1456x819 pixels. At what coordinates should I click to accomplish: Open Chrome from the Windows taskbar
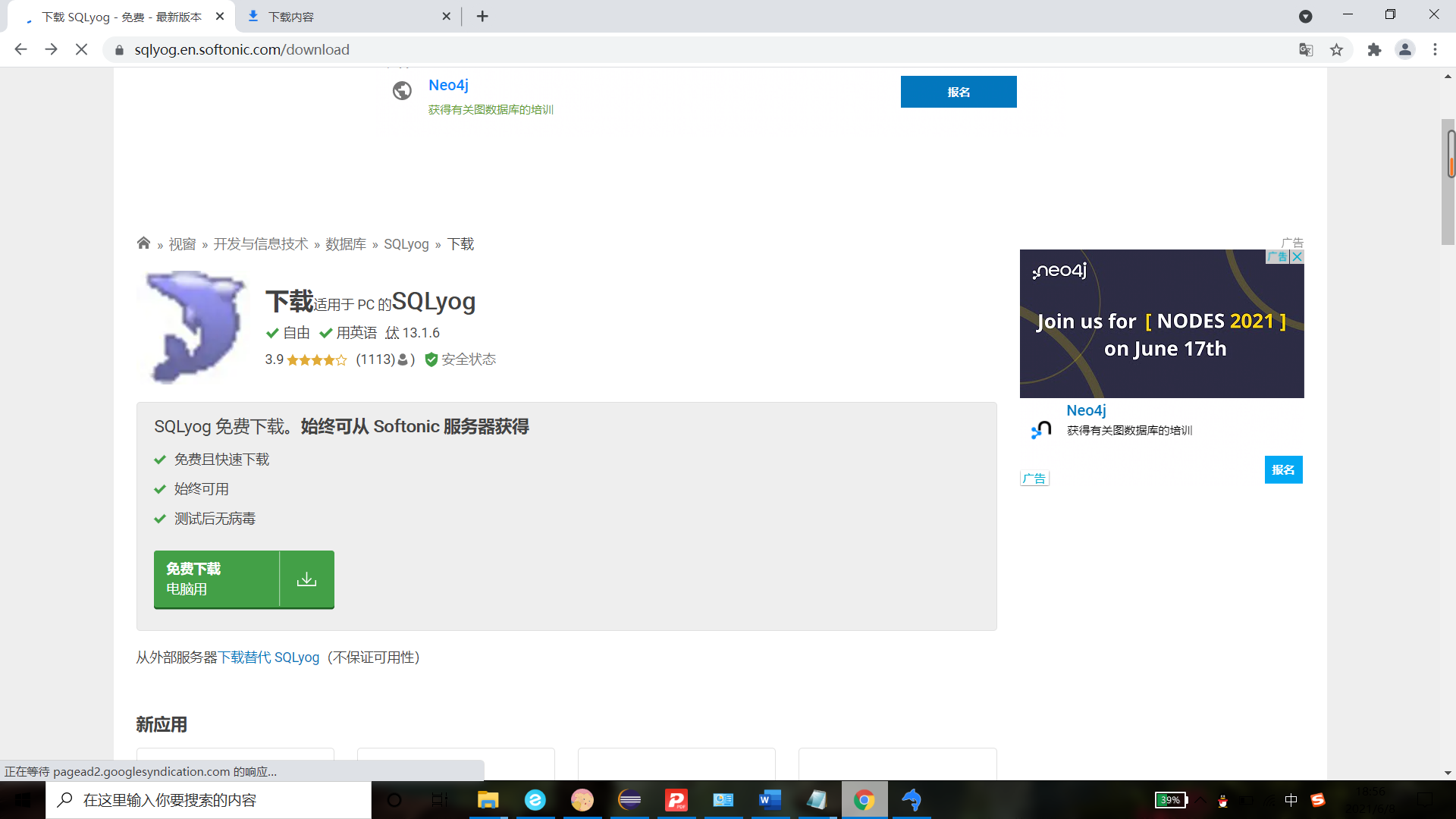(864, 800)
